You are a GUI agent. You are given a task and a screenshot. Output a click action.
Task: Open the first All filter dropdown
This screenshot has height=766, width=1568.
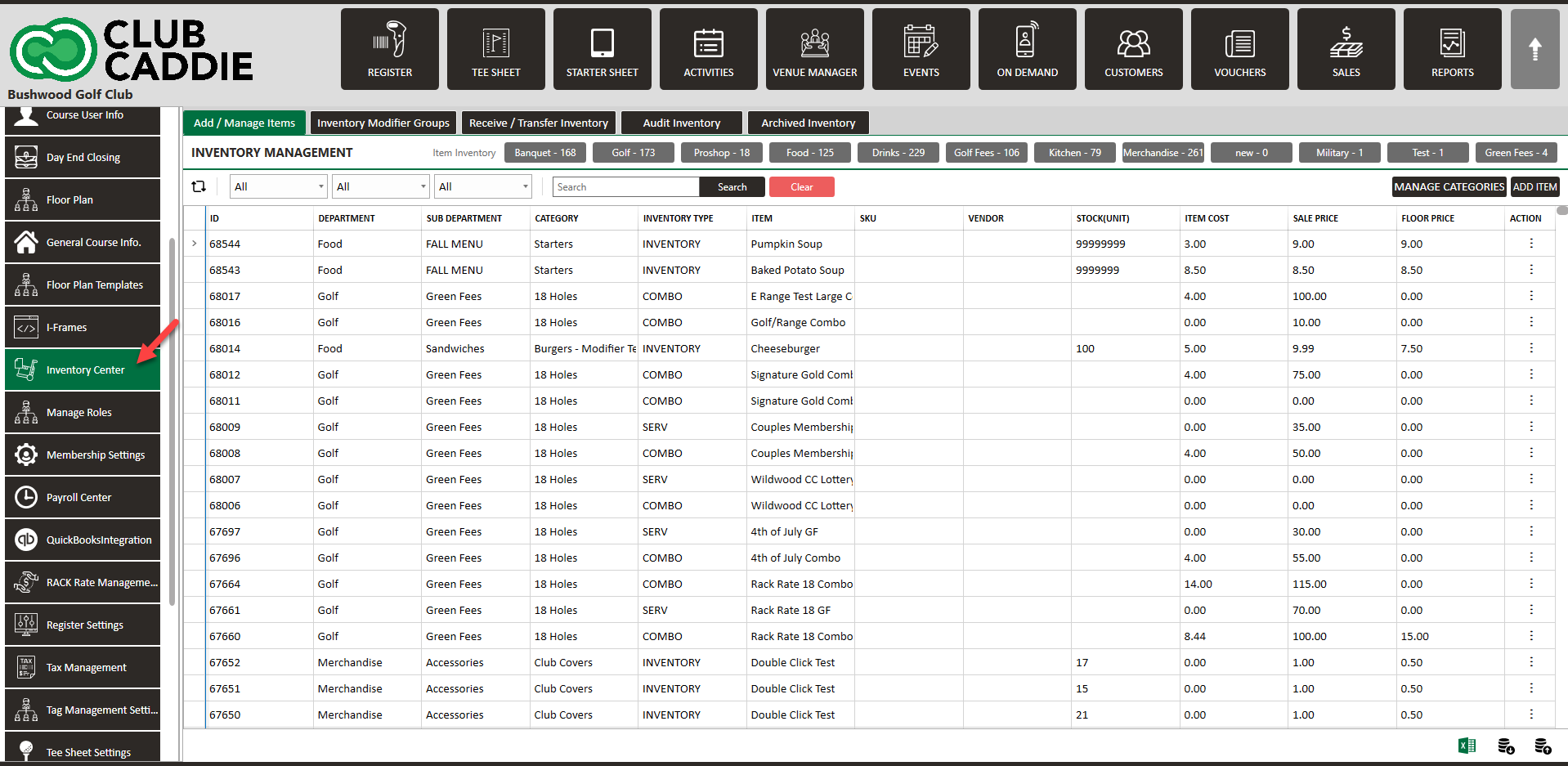(x=278, y=186)
